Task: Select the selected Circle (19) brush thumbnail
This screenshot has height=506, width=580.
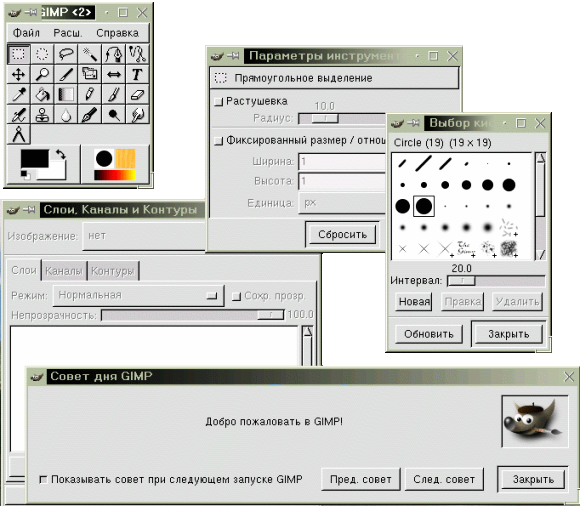Action: pyautogui.click(x=424, y=206)
